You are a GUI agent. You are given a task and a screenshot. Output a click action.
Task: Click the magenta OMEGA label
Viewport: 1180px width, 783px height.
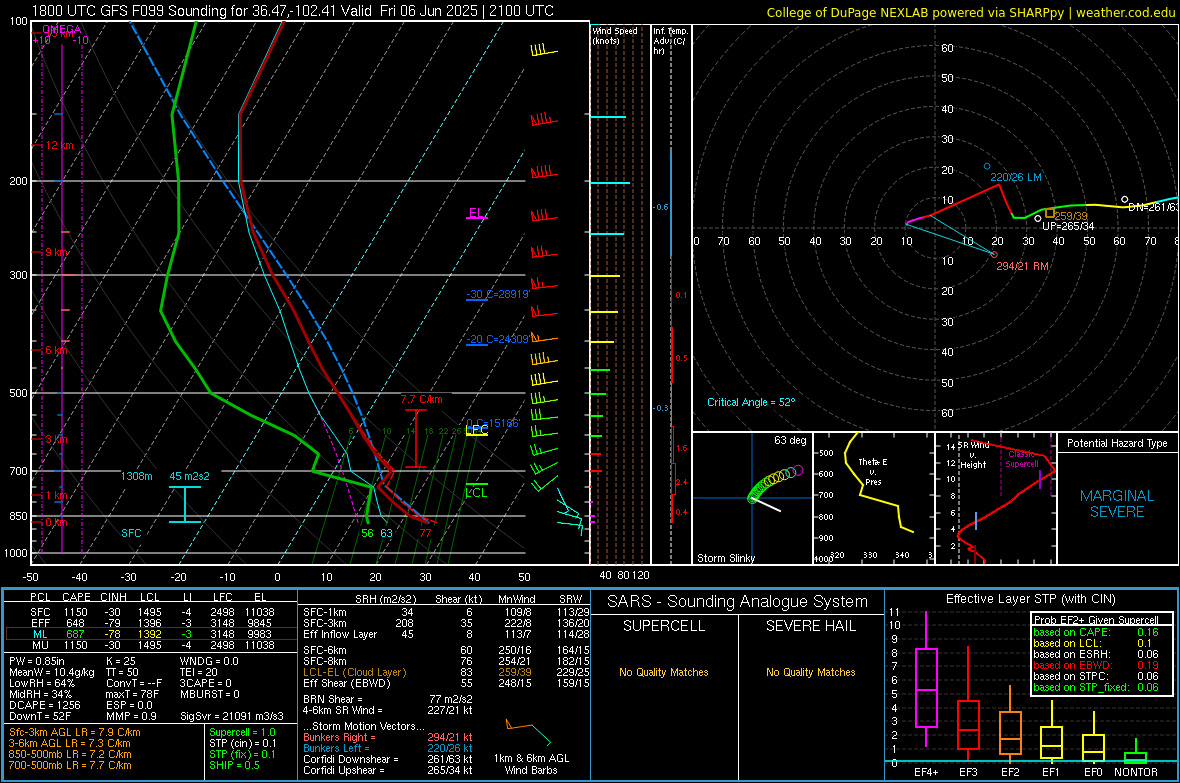[62, 29]
